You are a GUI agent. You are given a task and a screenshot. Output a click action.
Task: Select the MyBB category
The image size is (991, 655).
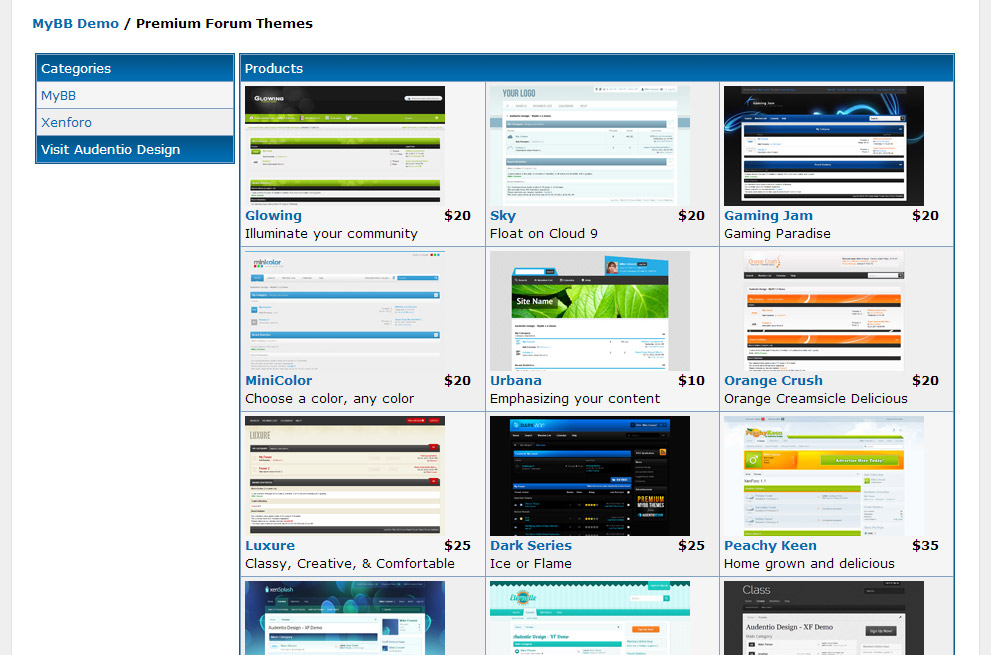click(59, 96)
